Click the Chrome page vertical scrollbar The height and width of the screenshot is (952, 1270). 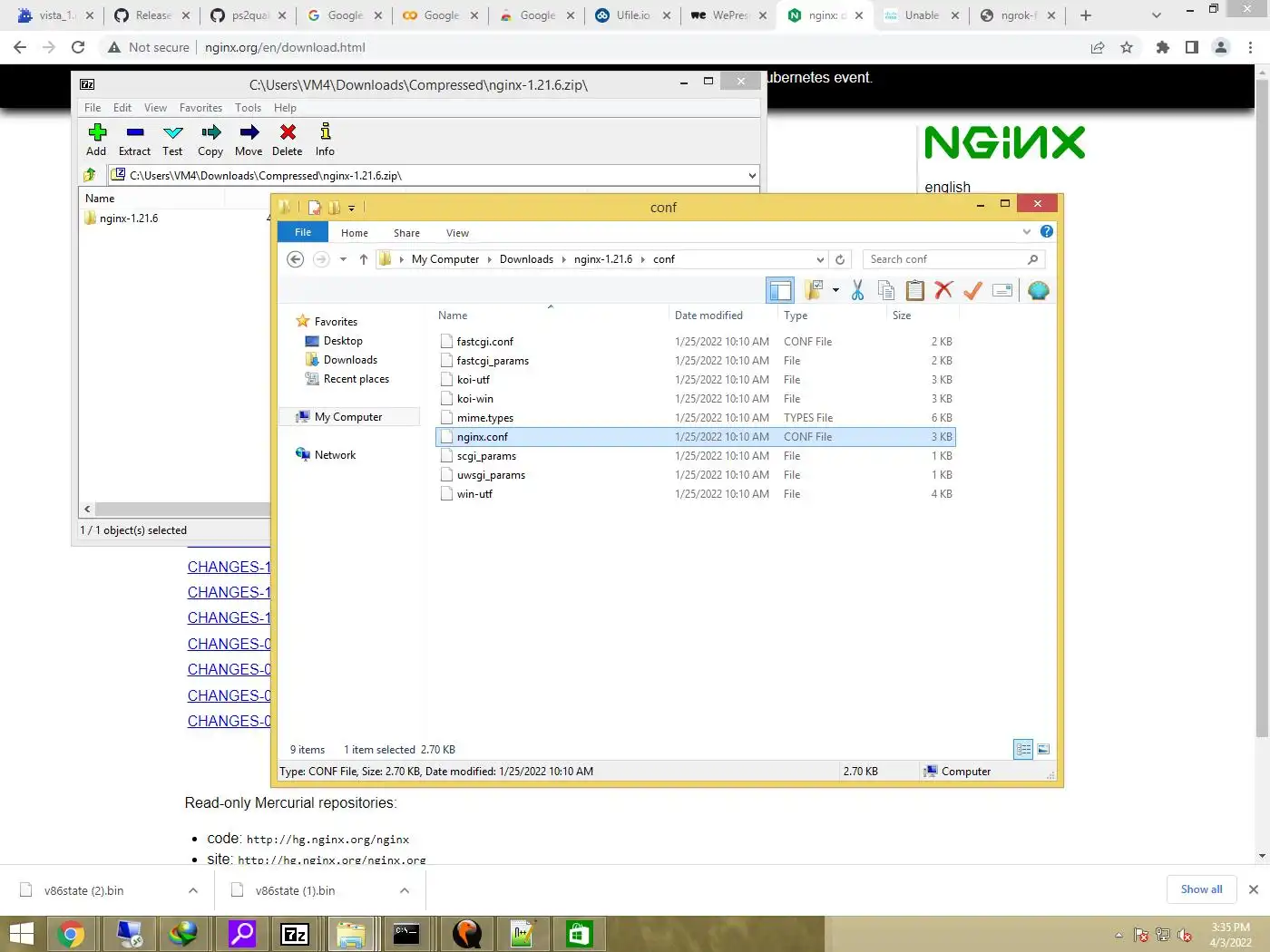coord(1262,408)
